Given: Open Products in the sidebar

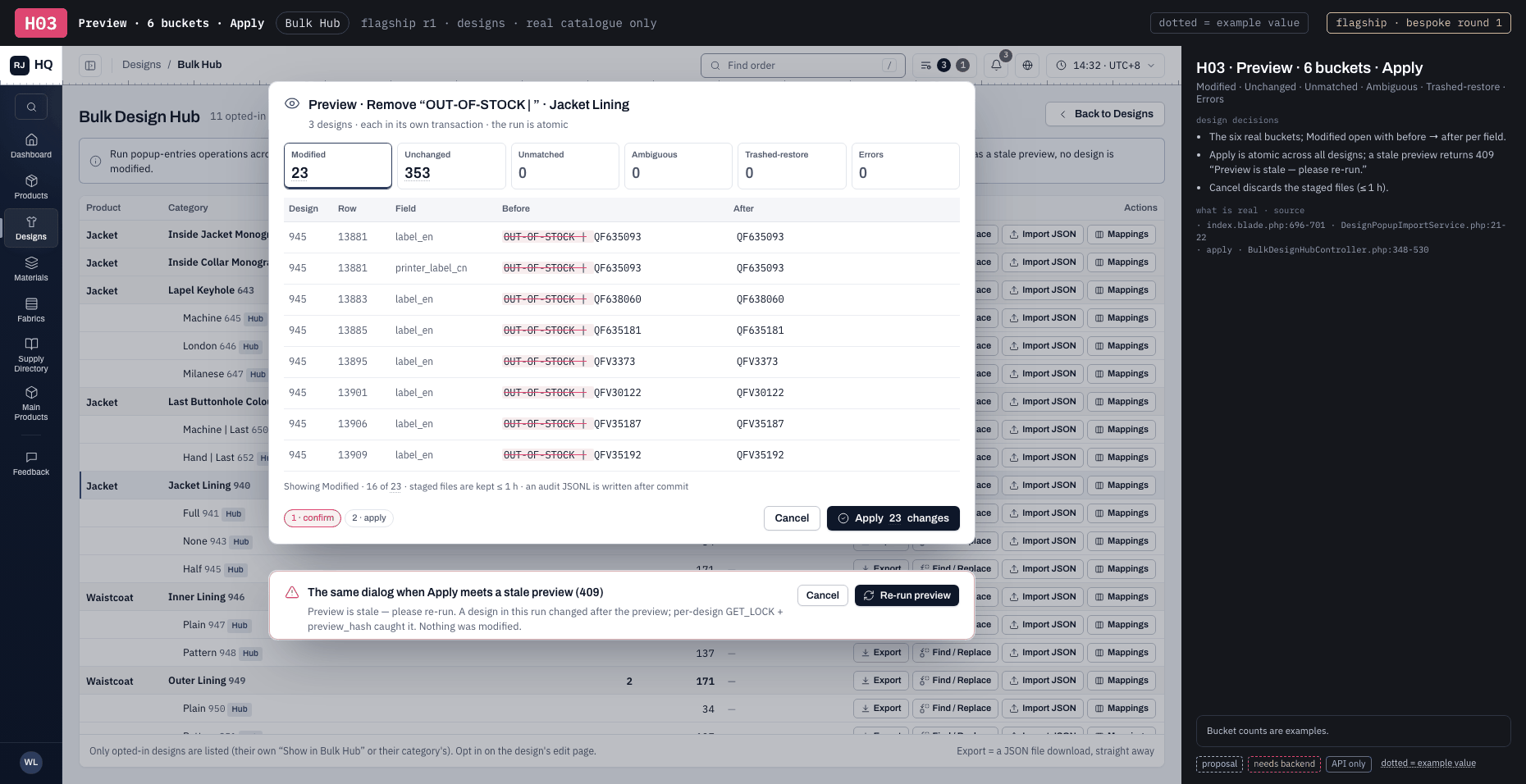Looking at the screenshot, I should 31,187.
